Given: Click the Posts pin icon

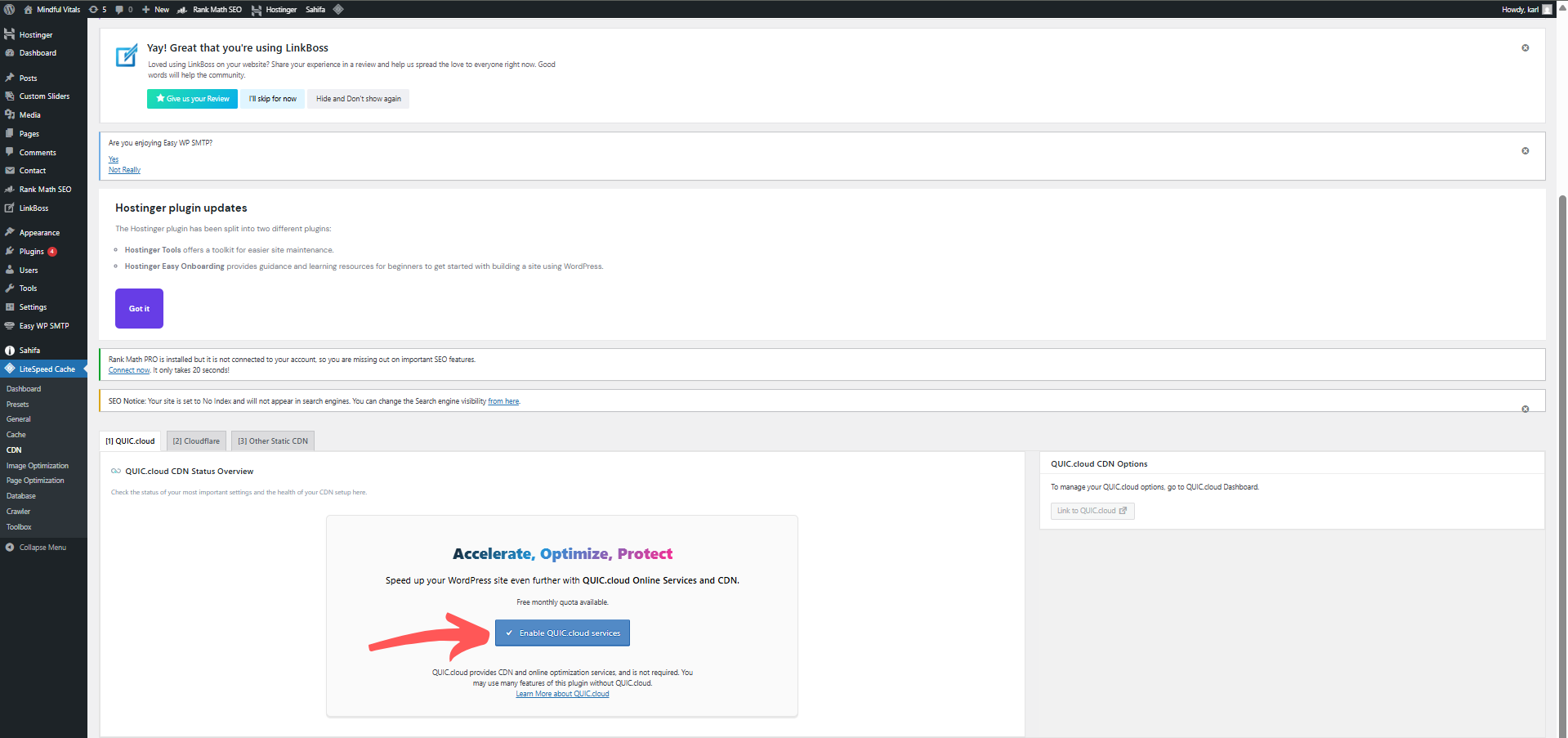Looking at the screenshot, I should coord(10,78).
